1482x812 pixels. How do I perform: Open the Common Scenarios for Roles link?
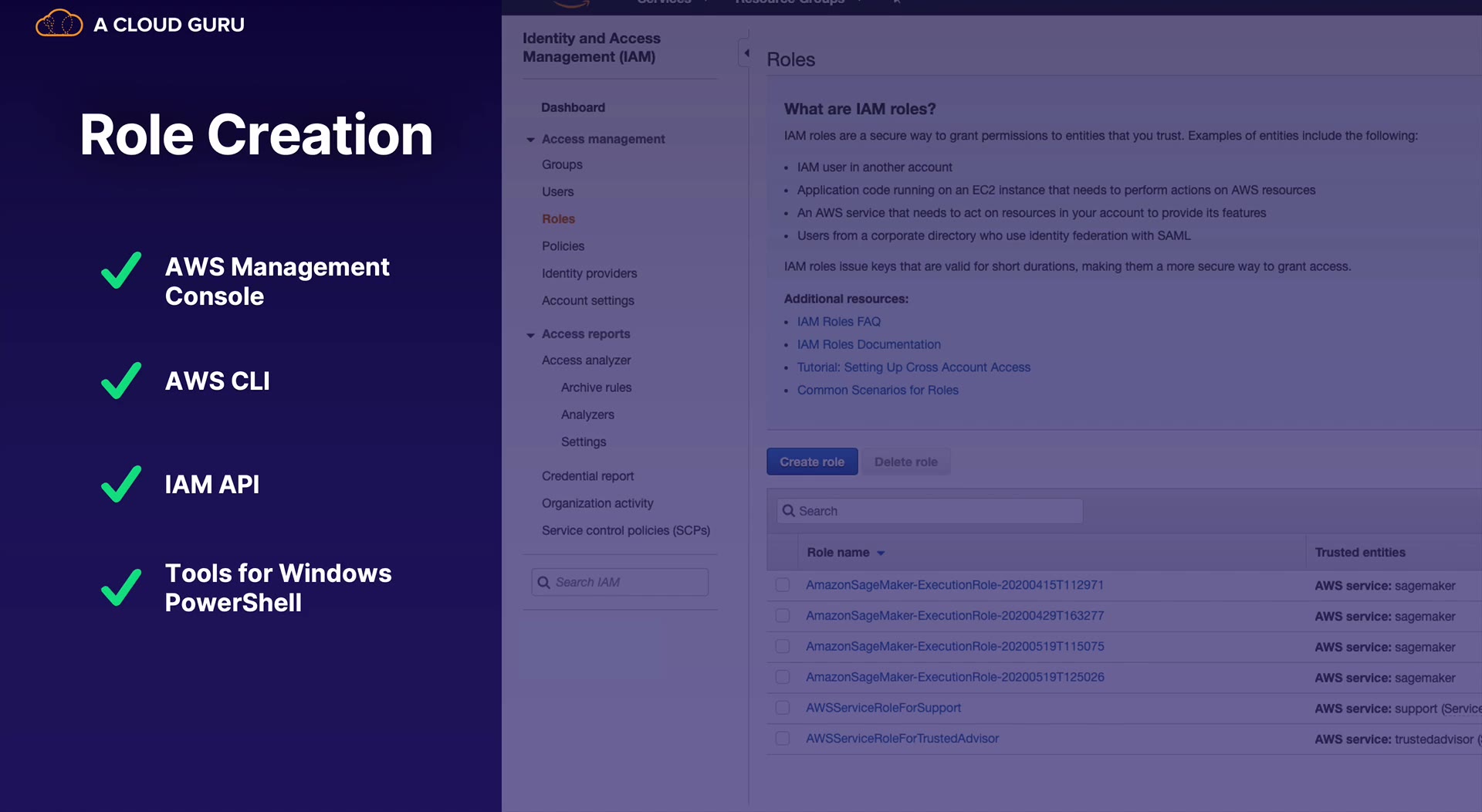878,391
